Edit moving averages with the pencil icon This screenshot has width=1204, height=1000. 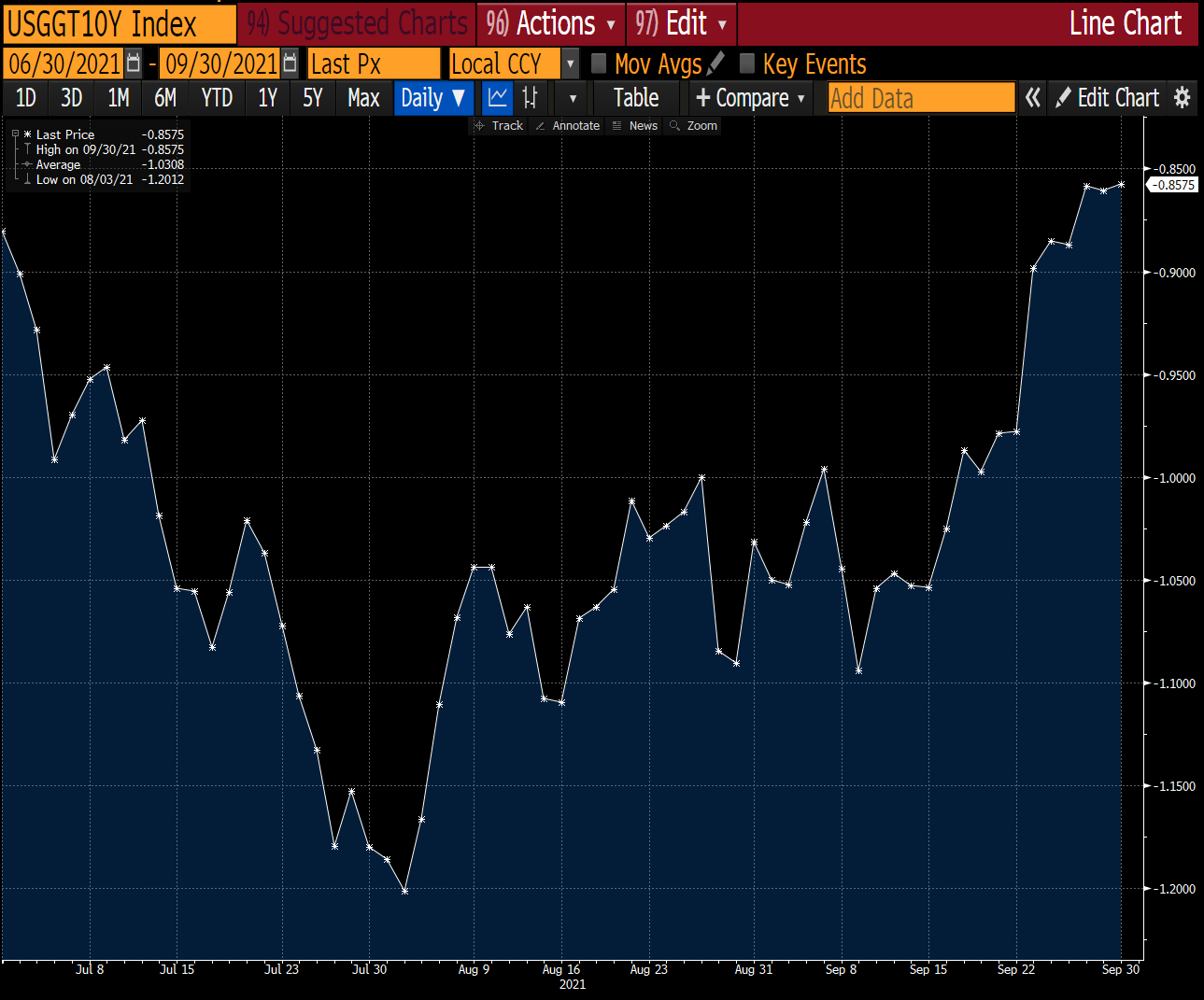point(716,63)
